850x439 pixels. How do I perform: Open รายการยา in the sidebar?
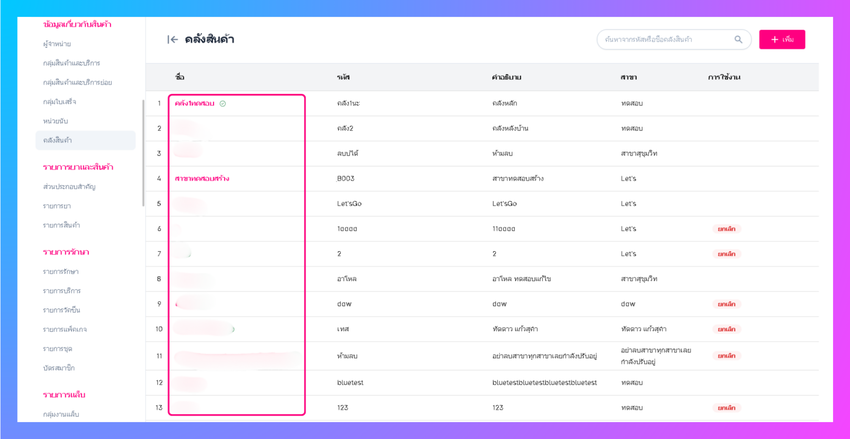[x=57, y=206]
